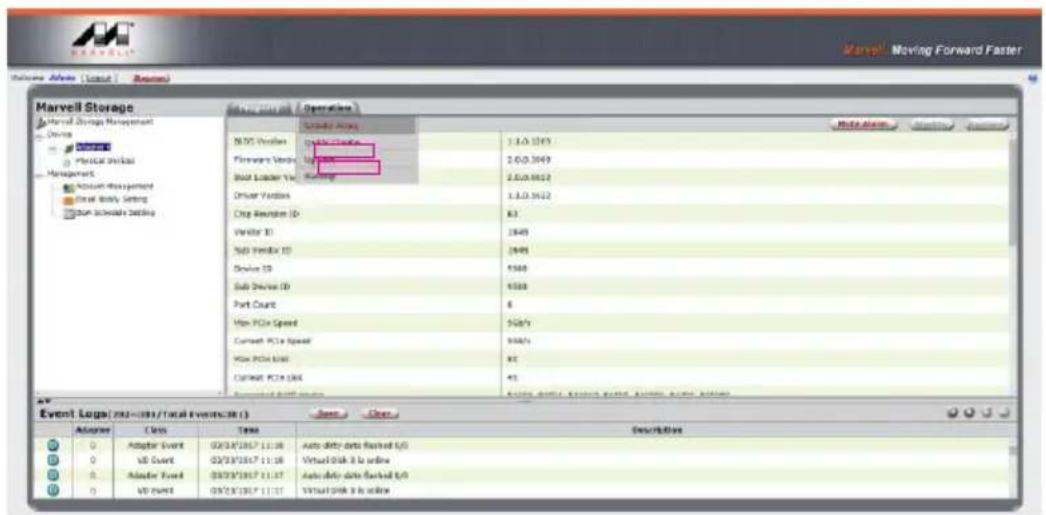The image size is (1046, 515).
Task: Select the highlighted Adapter 0 tree item
Action: 93,147
